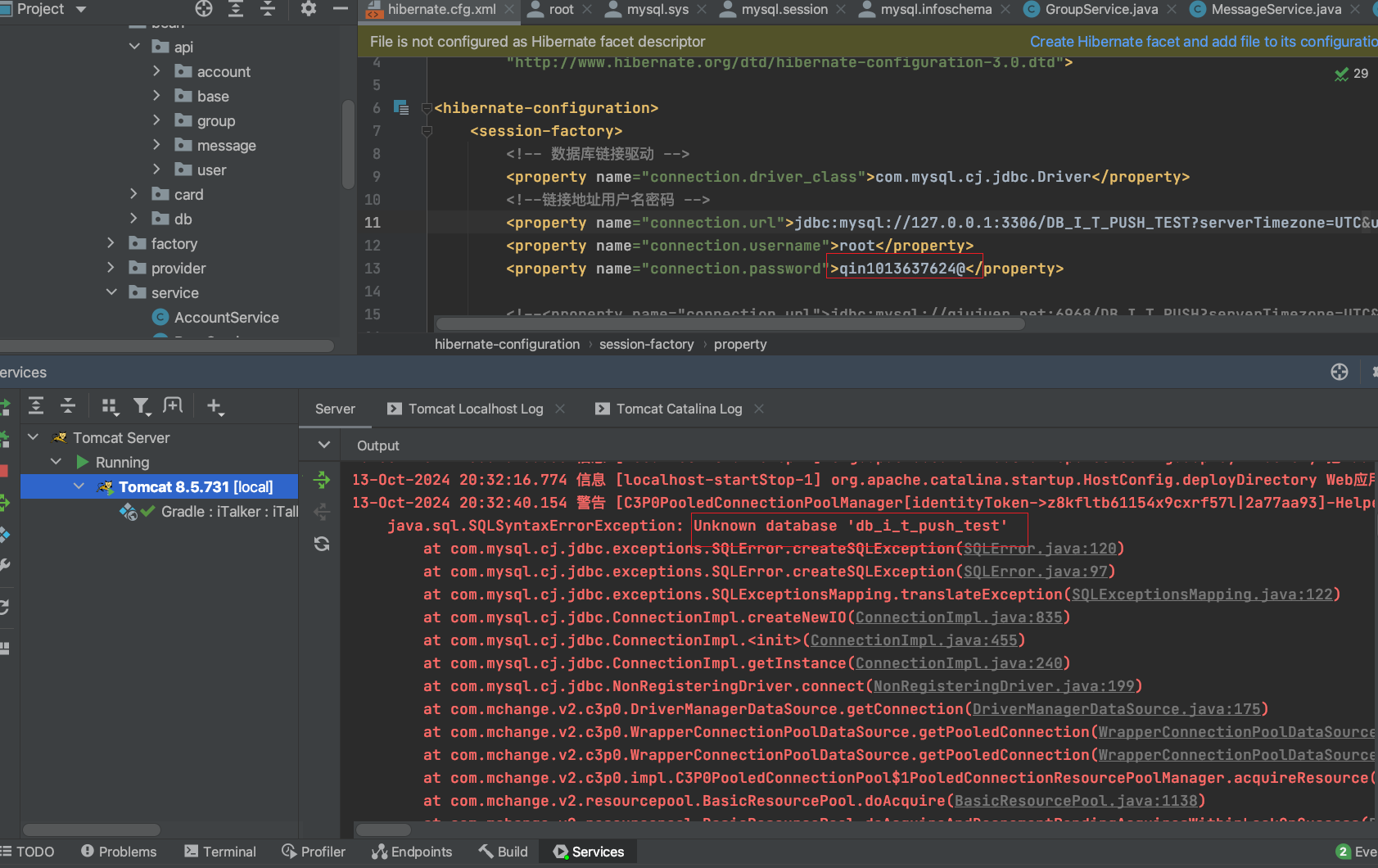Click Add service plus icon

pyautogui.click(x=215, y=406)
